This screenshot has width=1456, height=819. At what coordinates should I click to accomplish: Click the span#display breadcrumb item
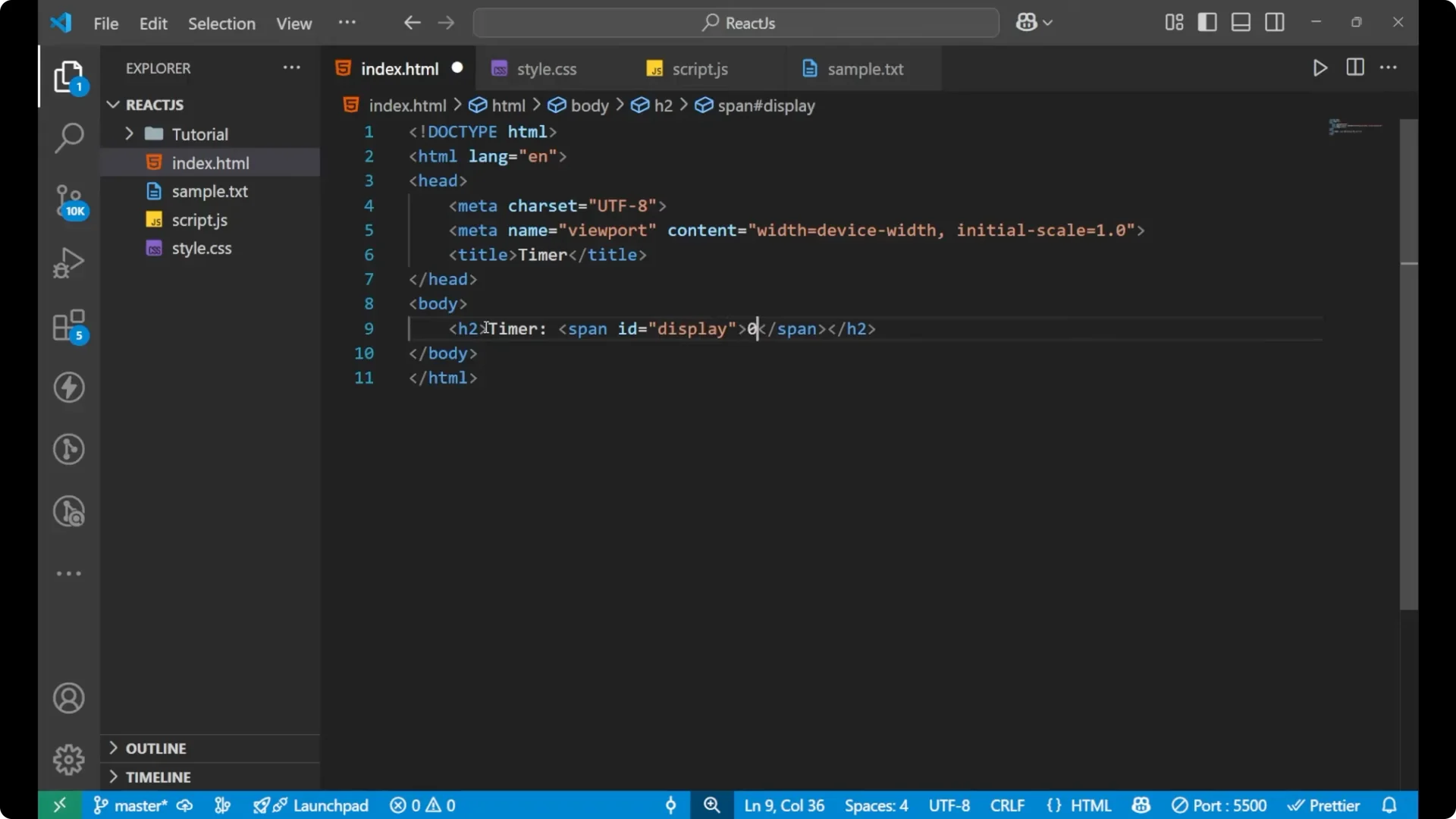pyautogui.click(x=765, y=105)
